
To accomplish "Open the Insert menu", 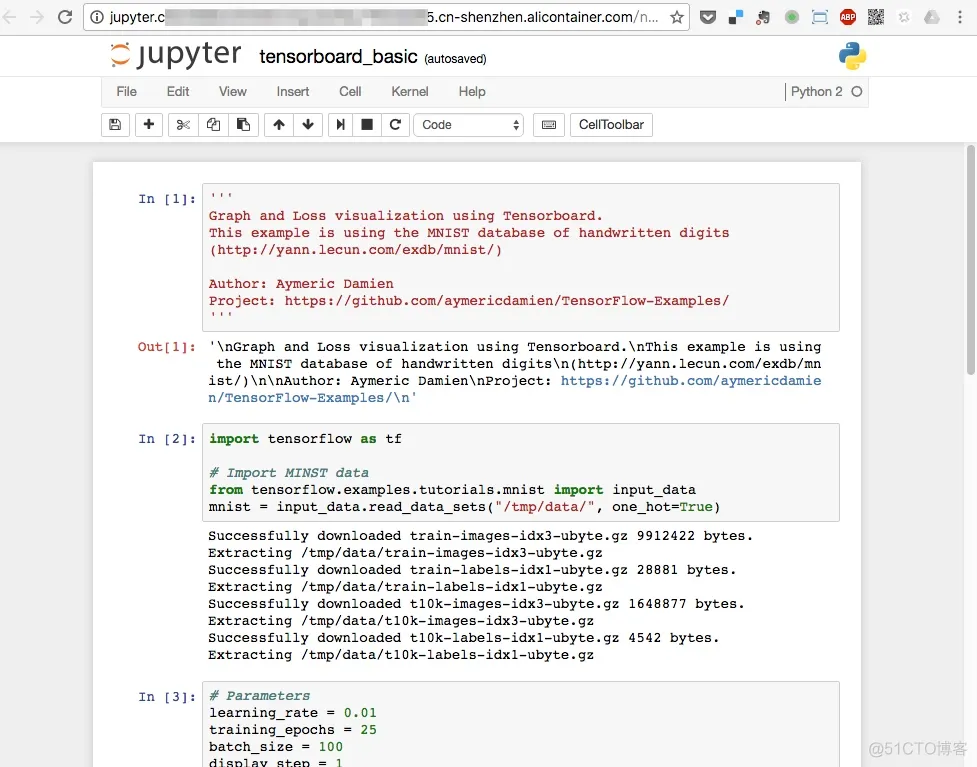I will [x=293, y=92].
